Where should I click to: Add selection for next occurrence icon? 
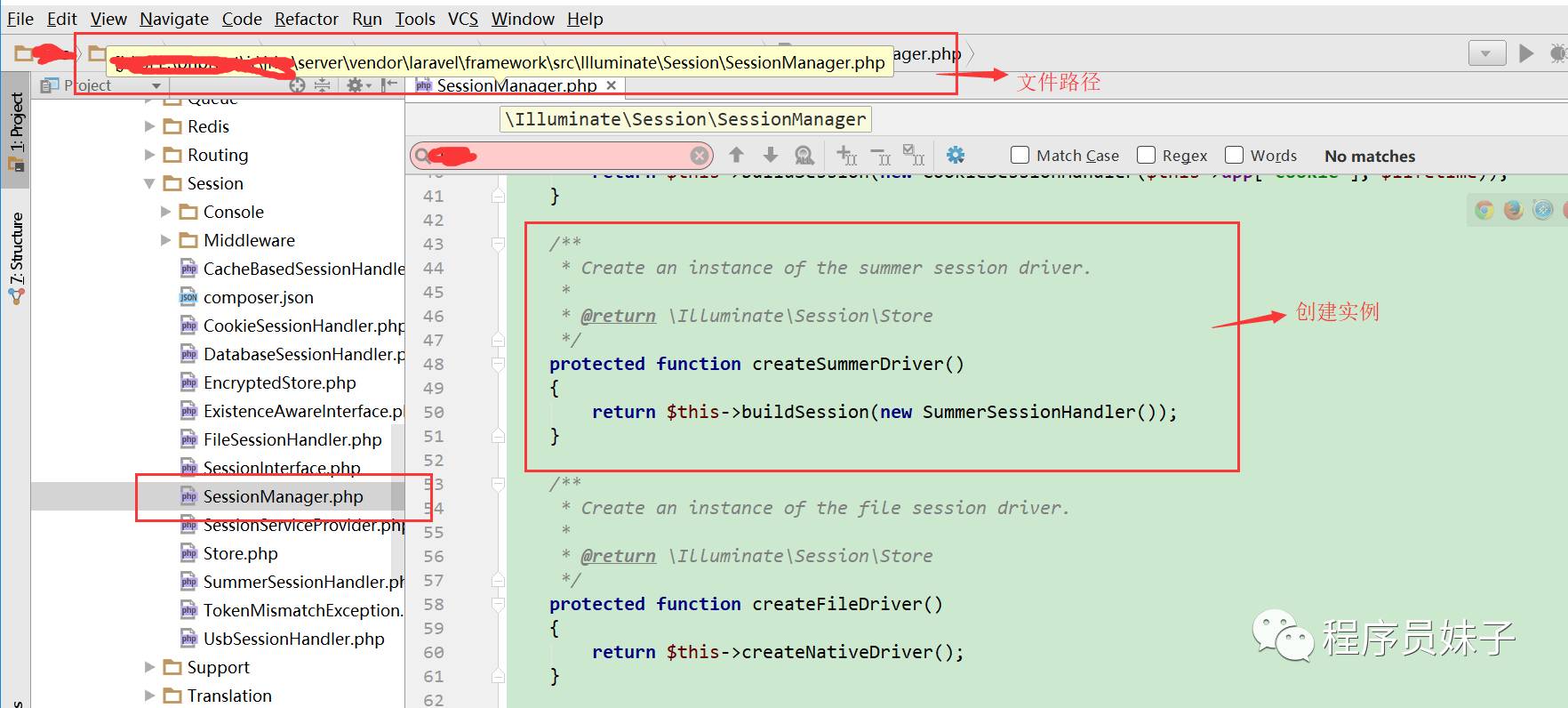tap(846, 155)
